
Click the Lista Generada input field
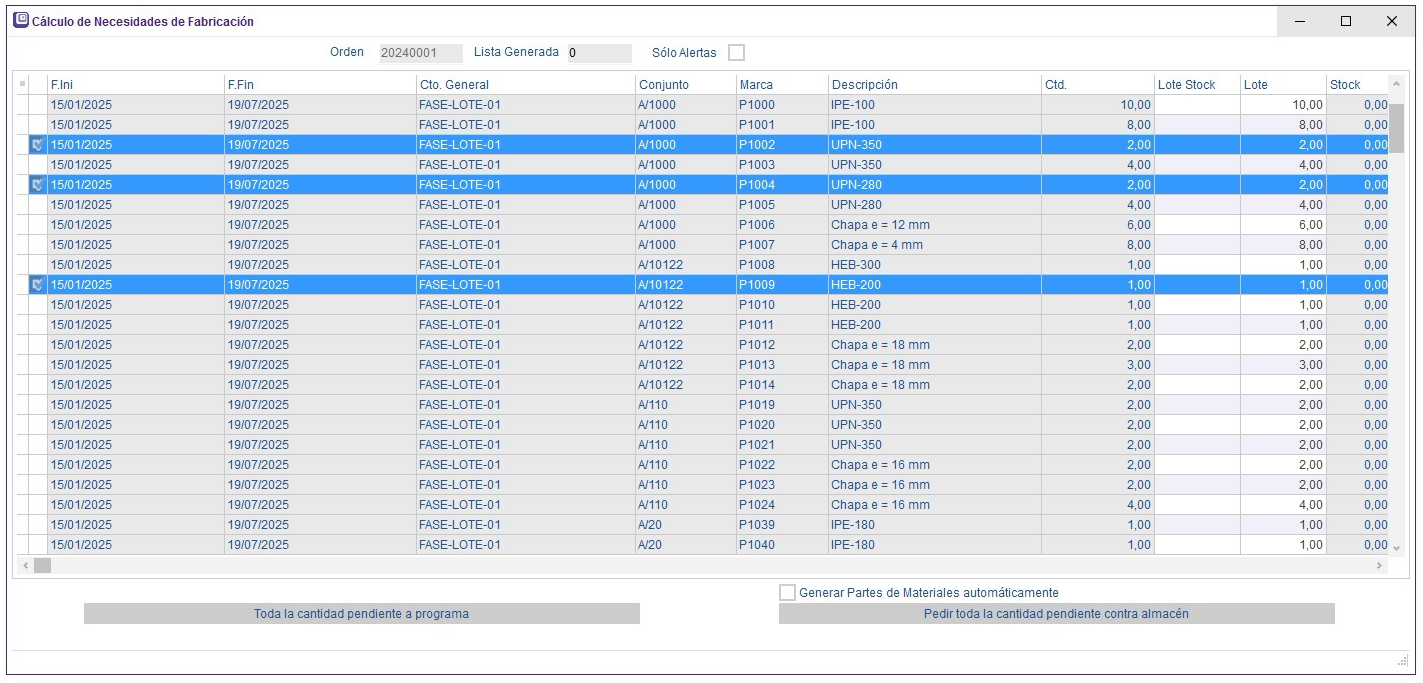point(599,53)
